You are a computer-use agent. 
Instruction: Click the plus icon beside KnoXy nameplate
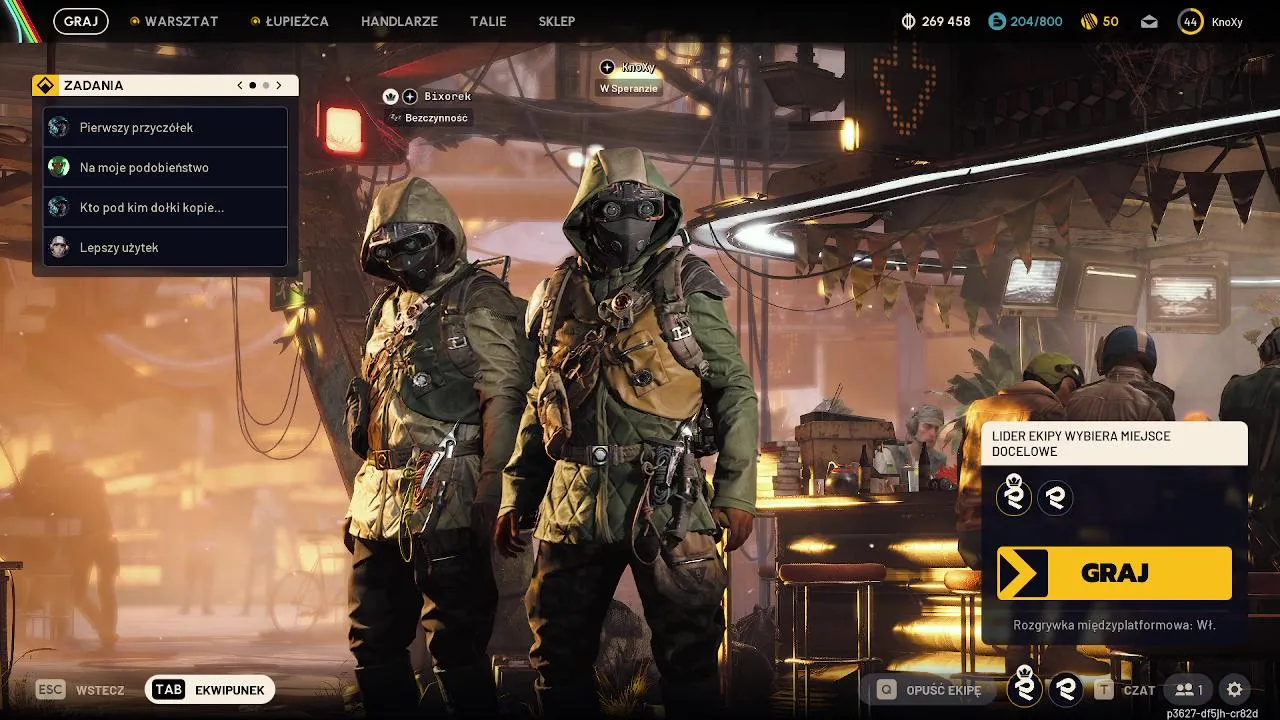pyautogui.click(x=607, y=67)
